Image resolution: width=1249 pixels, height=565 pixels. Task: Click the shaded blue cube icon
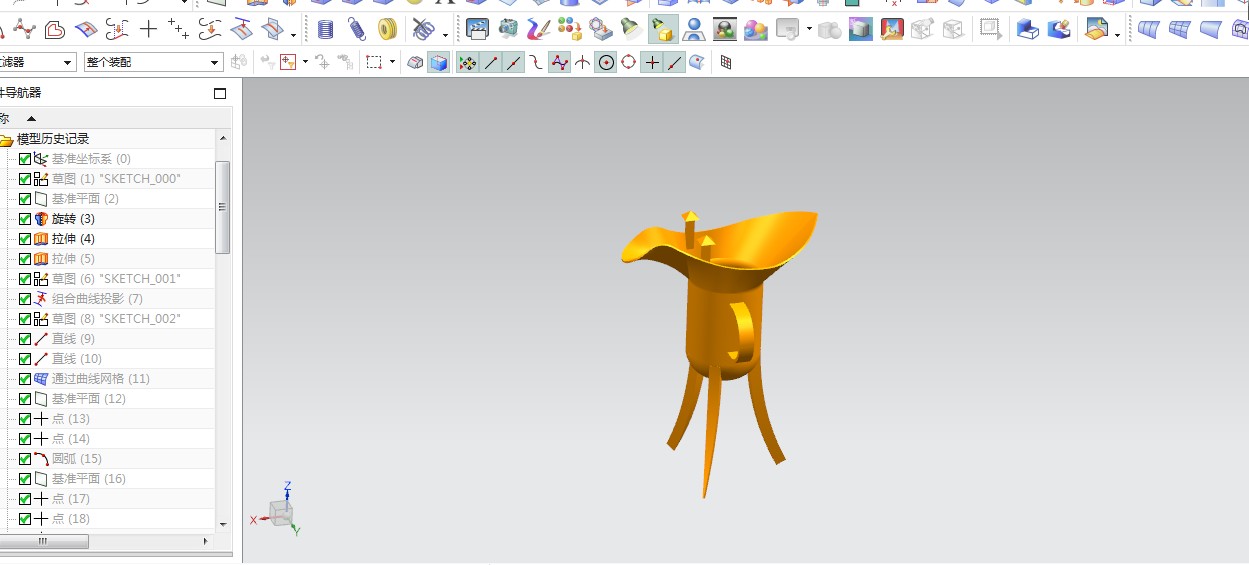(438, 63)
